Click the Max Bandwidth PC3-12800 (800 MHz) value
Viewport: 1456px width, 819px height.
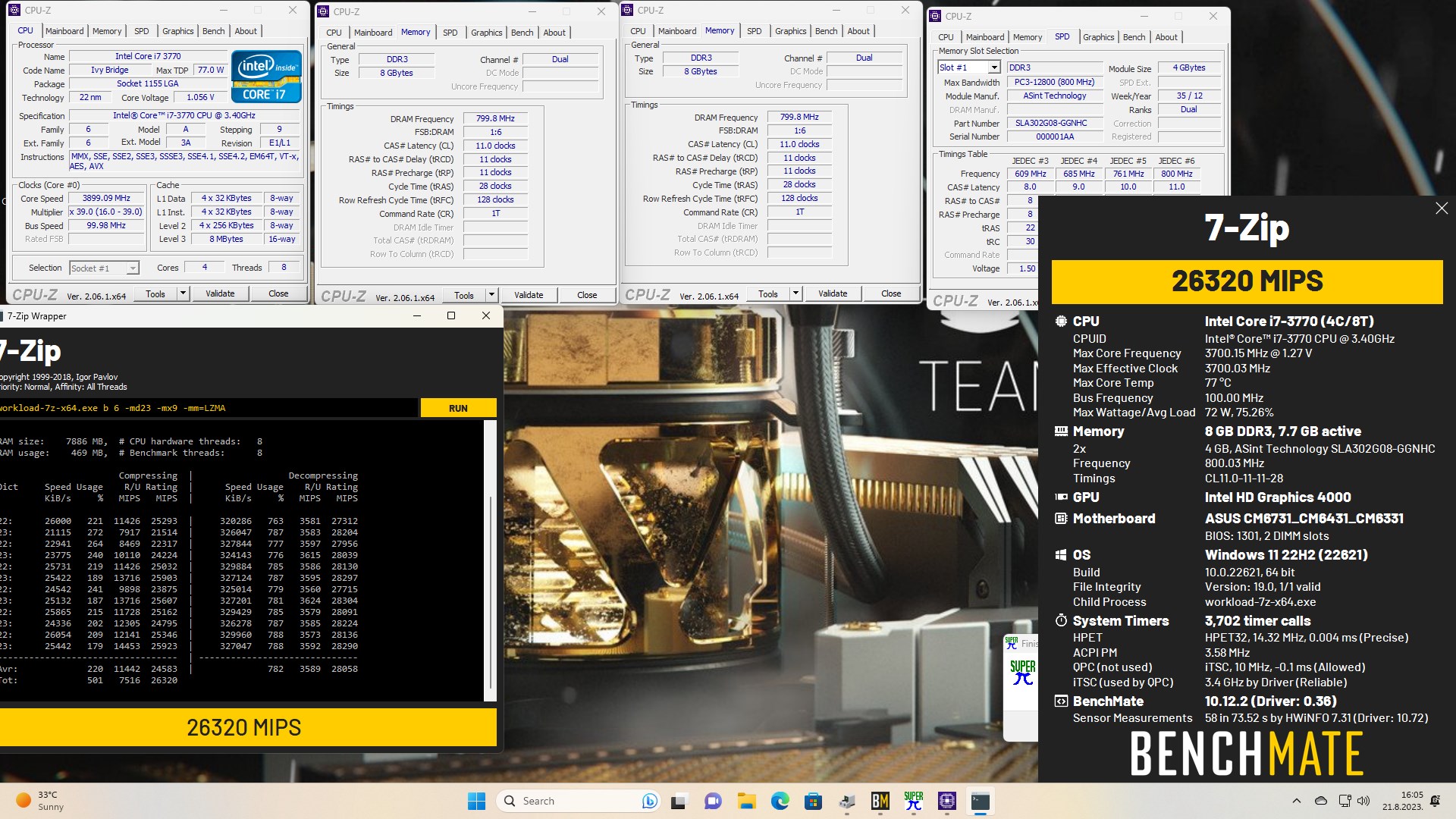click(1054, 82)
